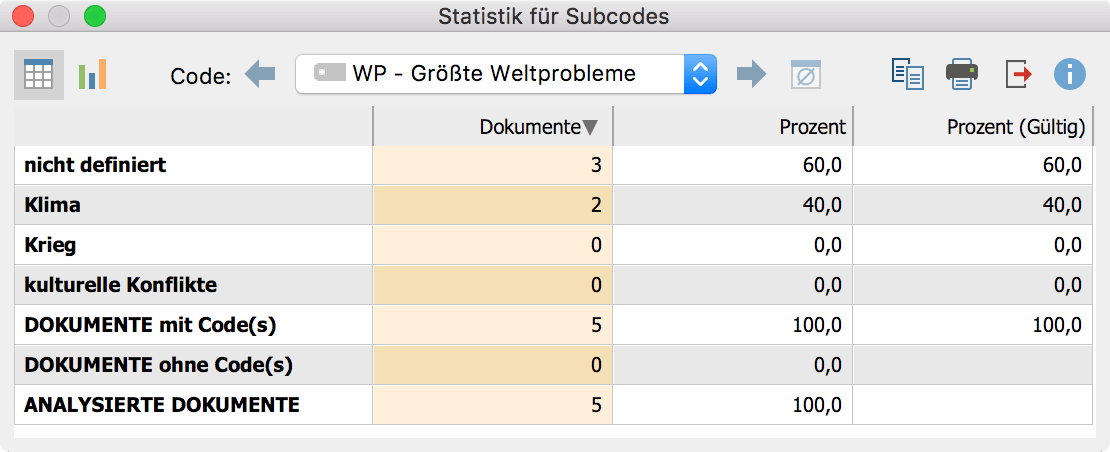
Task: Open the blue info help icon
Action: click(1070, 74)
